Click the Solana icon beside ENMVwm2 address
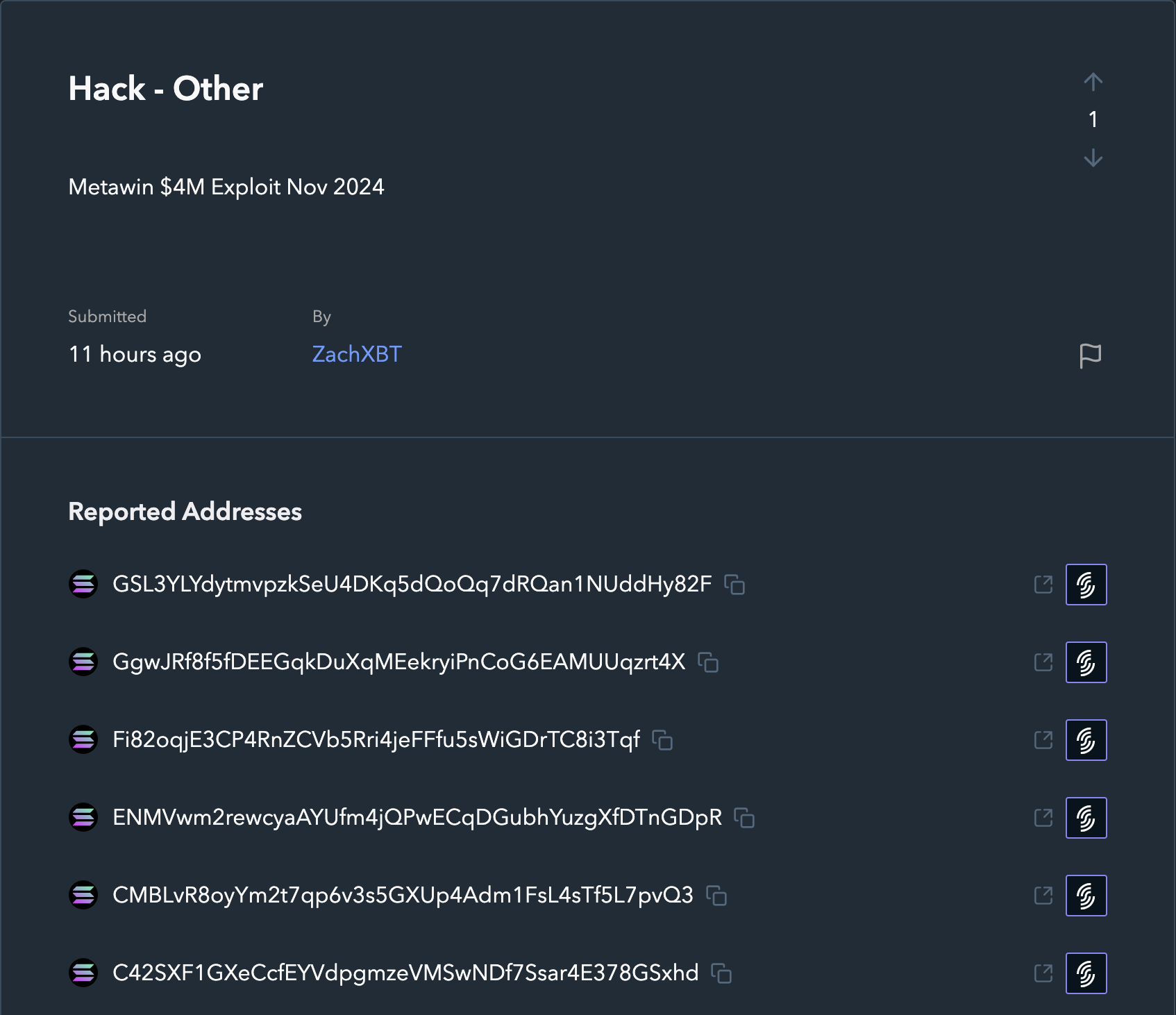This screenshot has height=1015, width=1176. pyautogui.click(x=83, y=817)
